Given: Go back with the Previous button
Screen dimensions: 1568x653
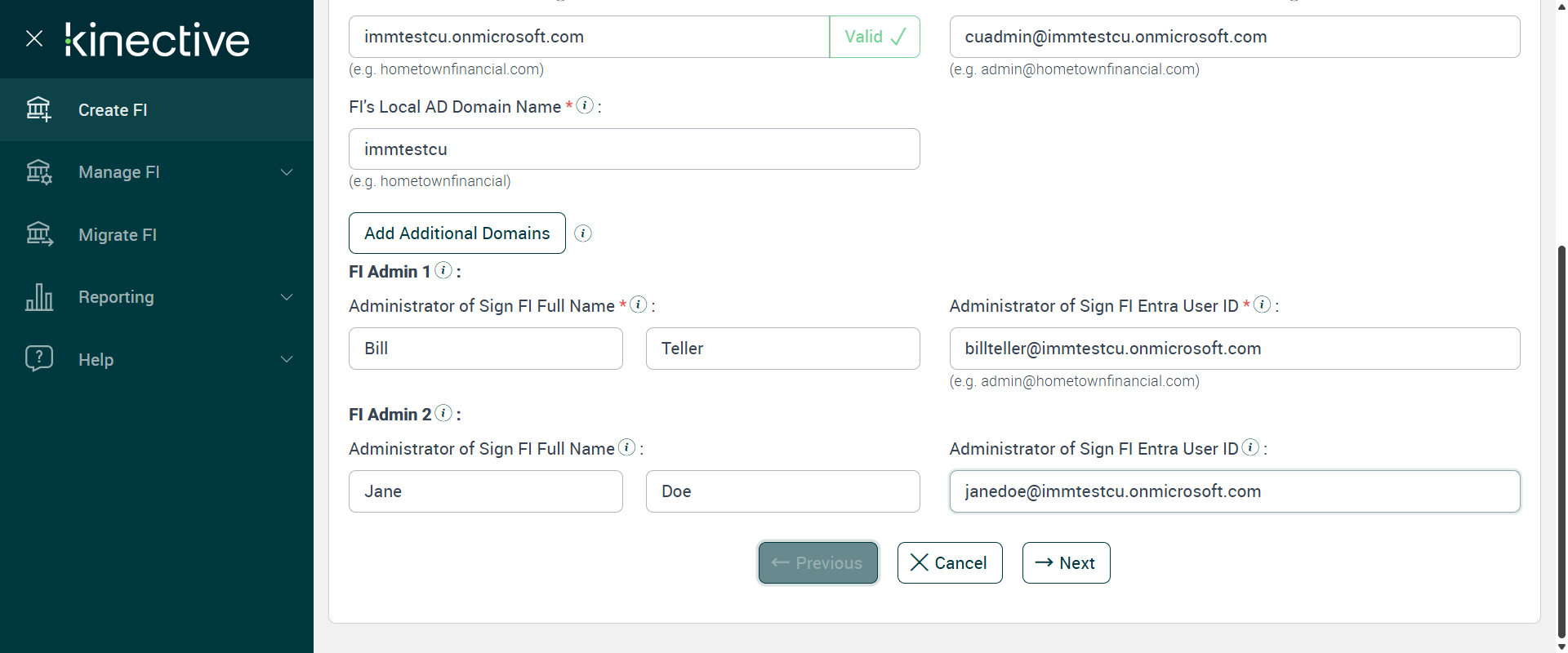Looking at the screenshot, I should (x=817, y=563).
